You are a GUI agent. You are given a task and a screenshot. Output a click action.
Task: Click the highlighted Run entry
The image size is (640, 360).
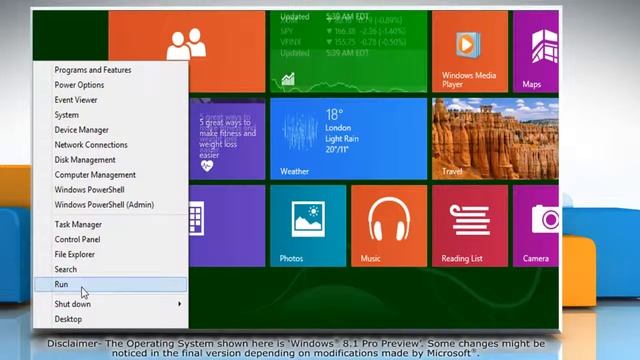coord(111,284)
